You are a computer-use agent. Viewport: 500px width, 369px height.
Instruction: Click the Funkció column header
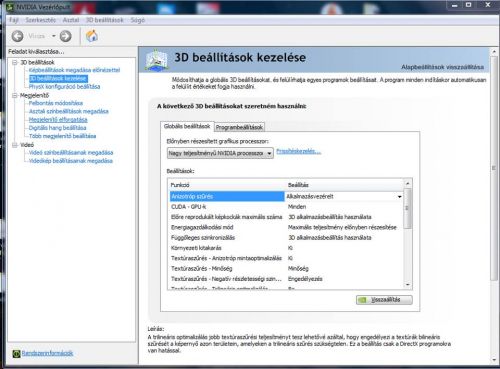227,185
